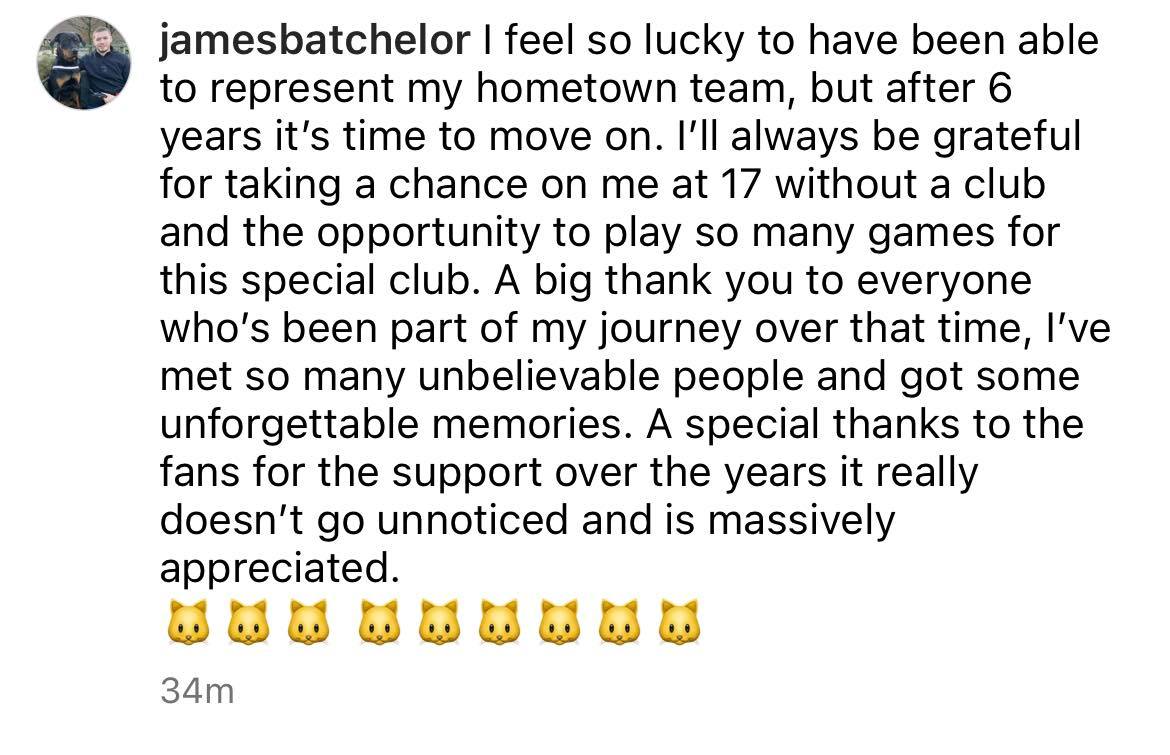Click the fifth cat emoji in the row

[439, 622]
